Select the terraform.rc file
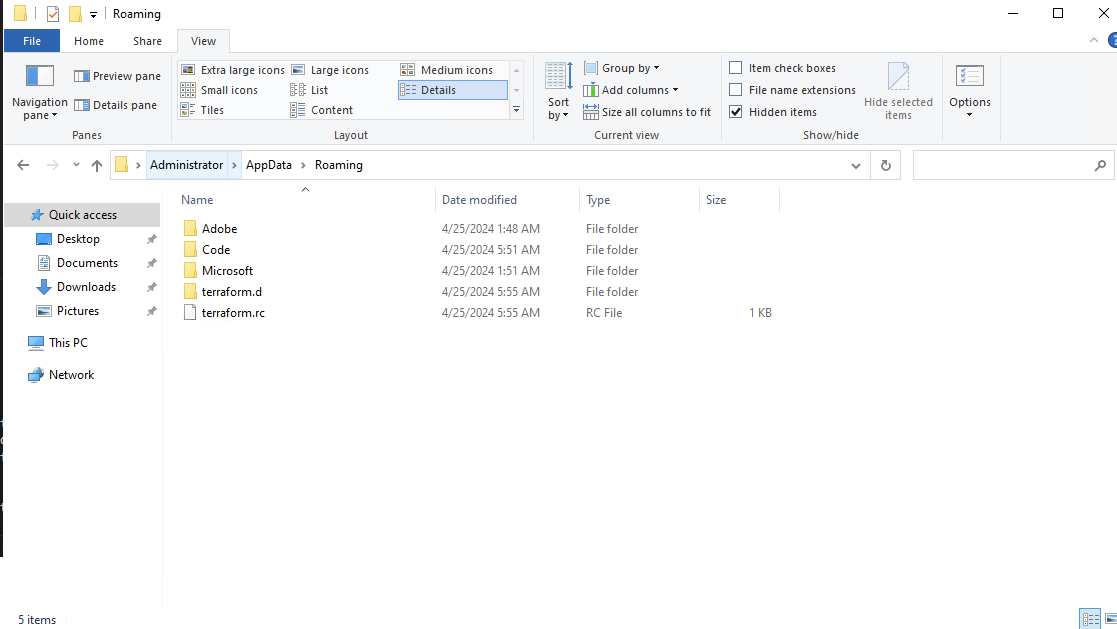 tap(233, 313)
